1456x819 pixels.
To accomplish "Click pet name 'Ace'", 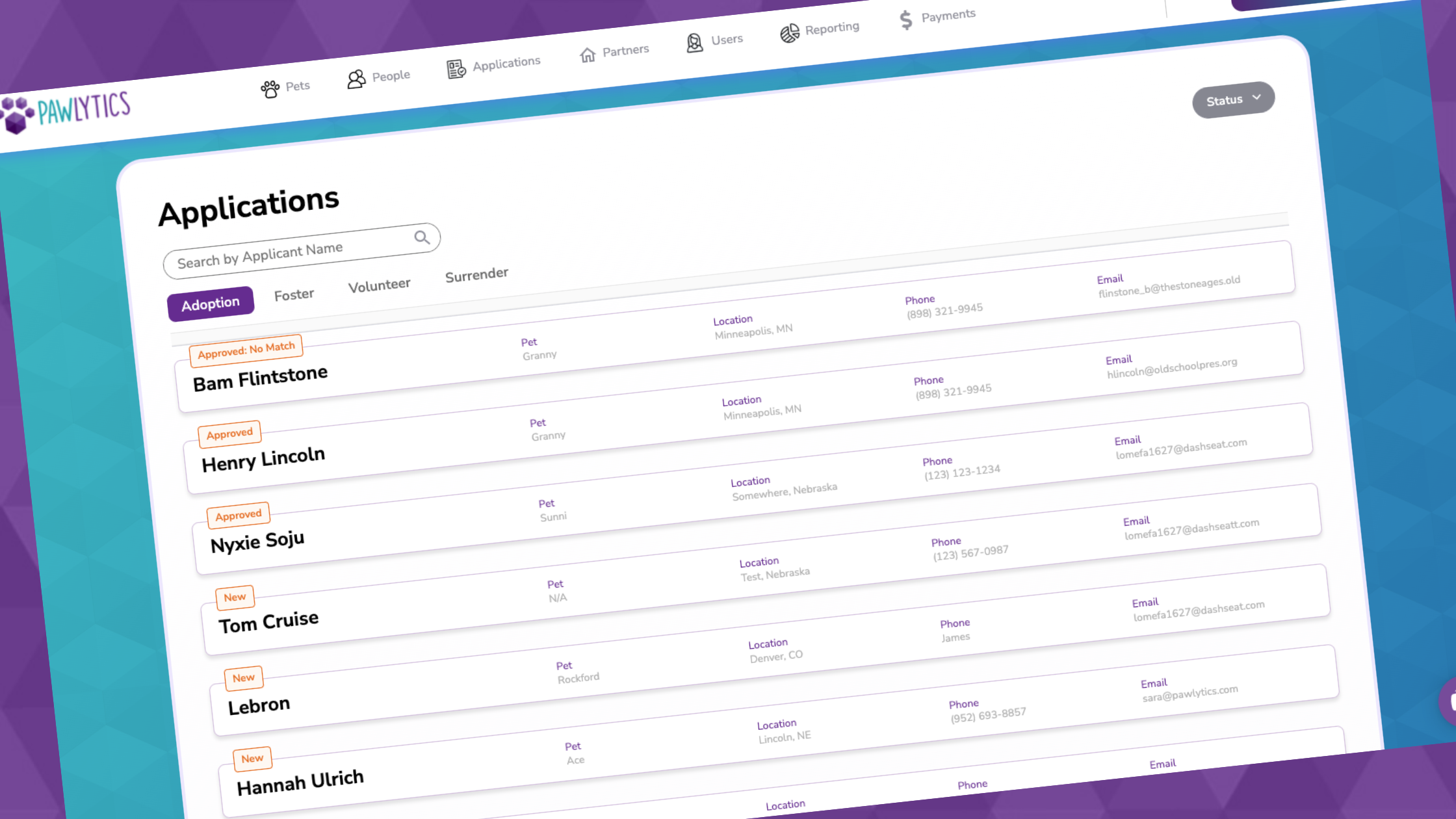I will 576,760.
